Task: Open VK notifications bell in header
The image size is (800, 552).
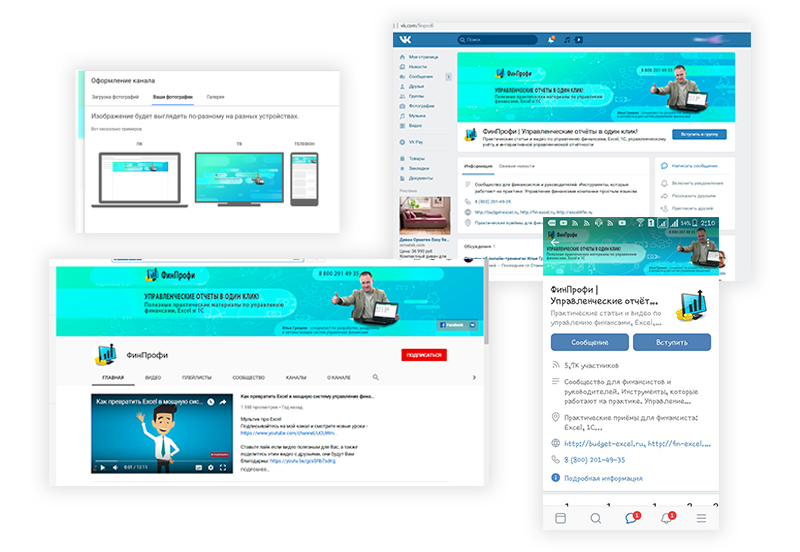Action: [551, 39]
